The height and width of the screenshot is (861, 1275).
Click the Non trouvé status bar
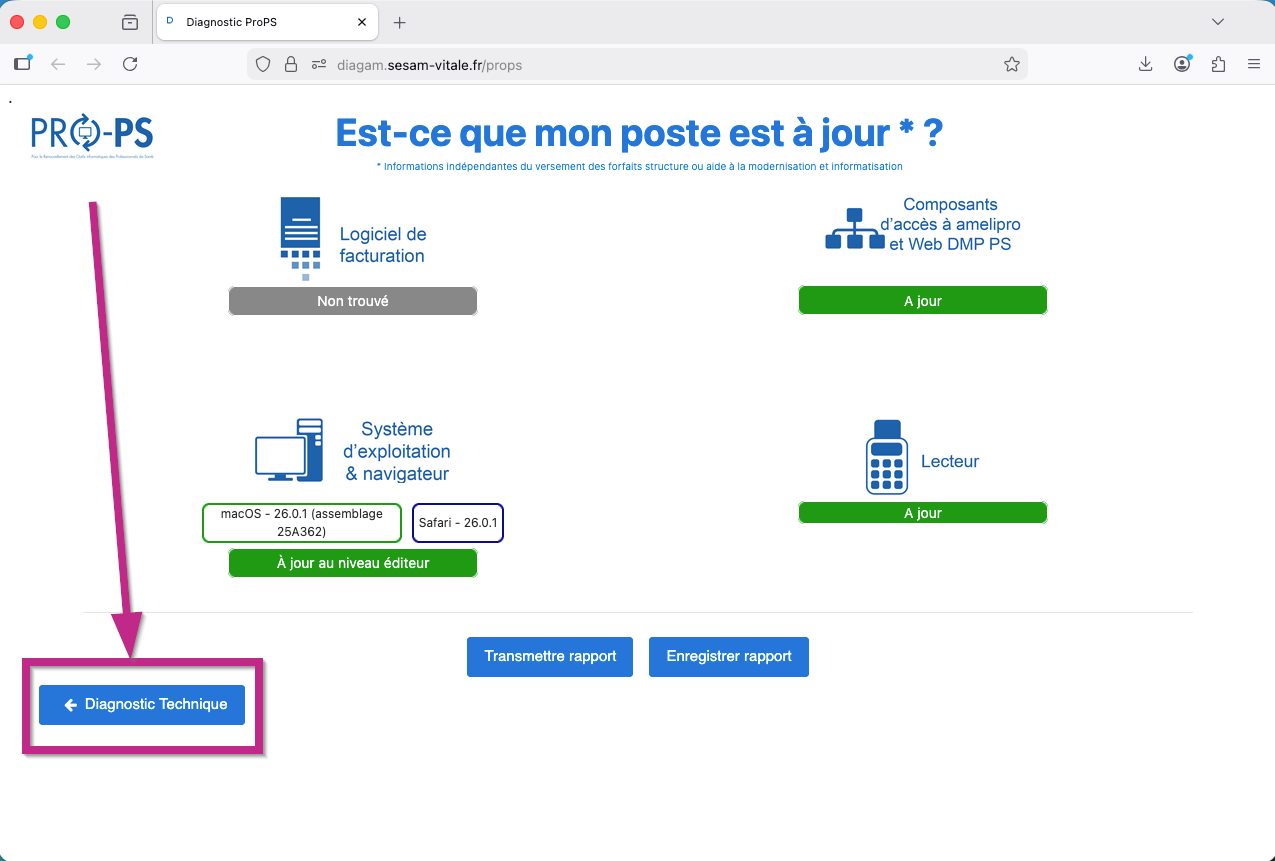pyautogui.click(x=352, y=301)
